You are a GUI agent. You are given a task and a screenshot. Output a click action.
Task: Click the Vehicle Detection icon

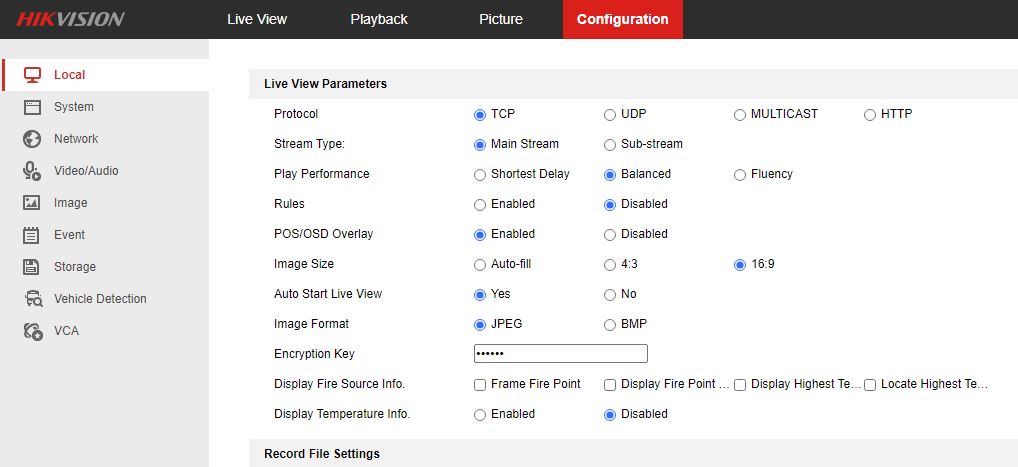(x=33, y=299)
